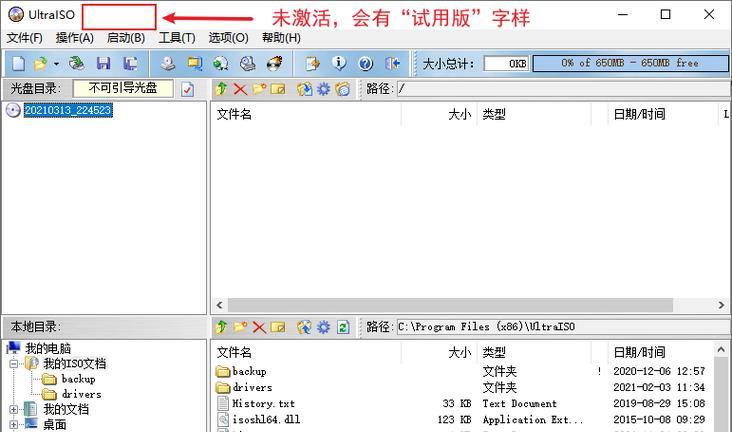Click the Make CD/DVD Image drive icon

coord(168,64)
